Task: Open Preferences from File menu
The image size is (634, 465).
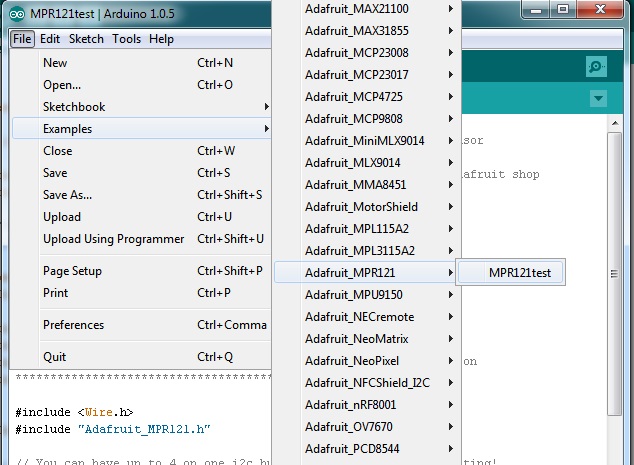Action: (73, 325)
